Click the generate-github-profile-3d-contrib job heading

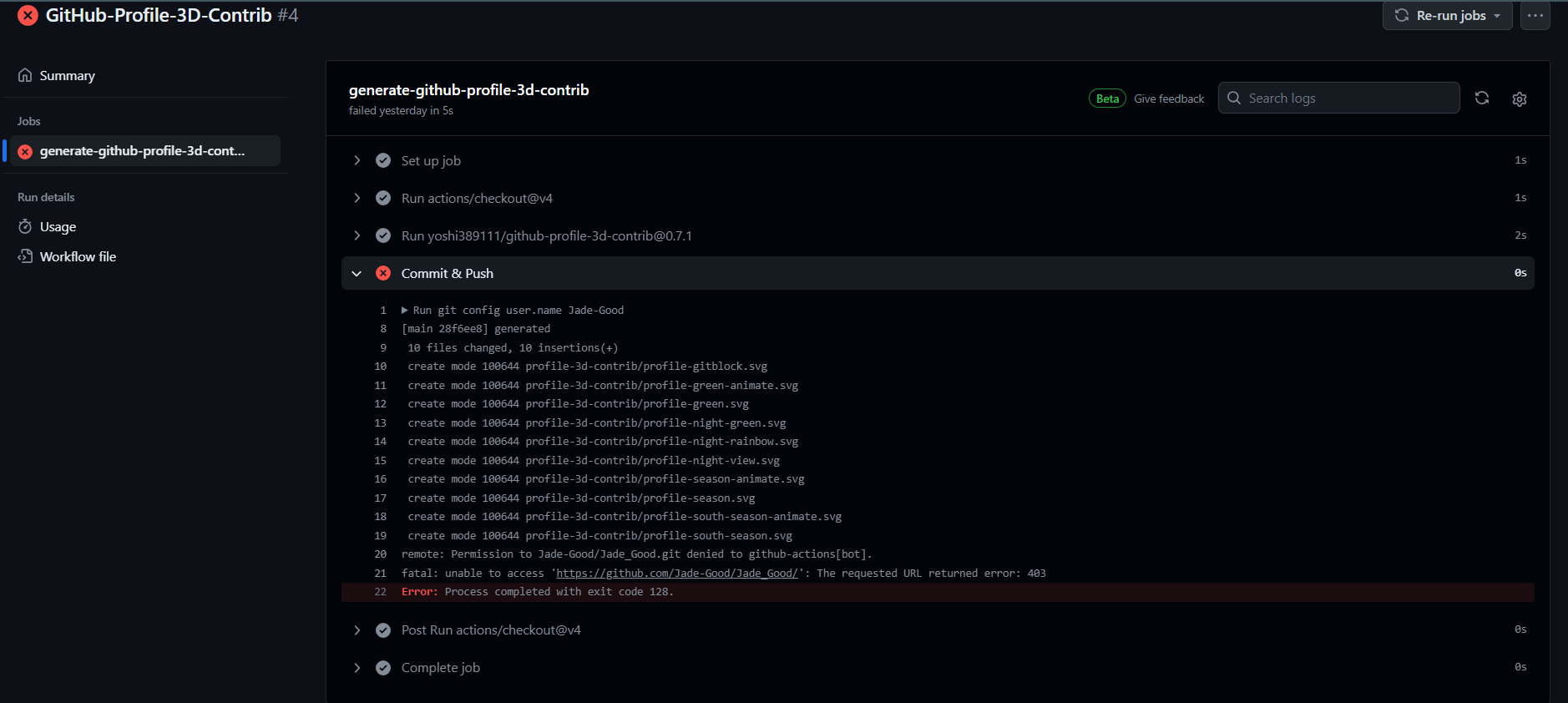(468, 90)
